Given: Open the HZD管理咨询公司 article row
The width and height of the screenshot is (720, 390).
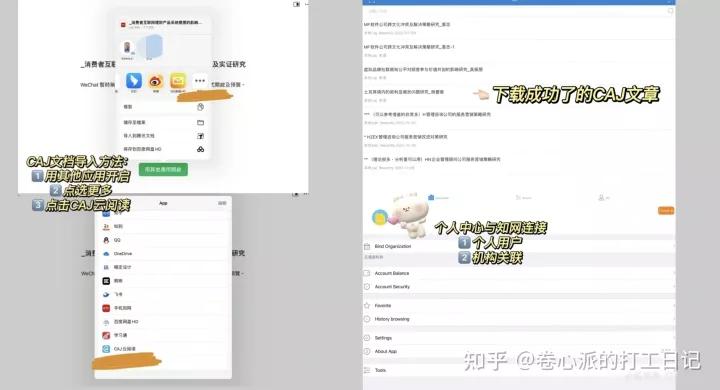Looking at the screenshot, I should 519,141.
